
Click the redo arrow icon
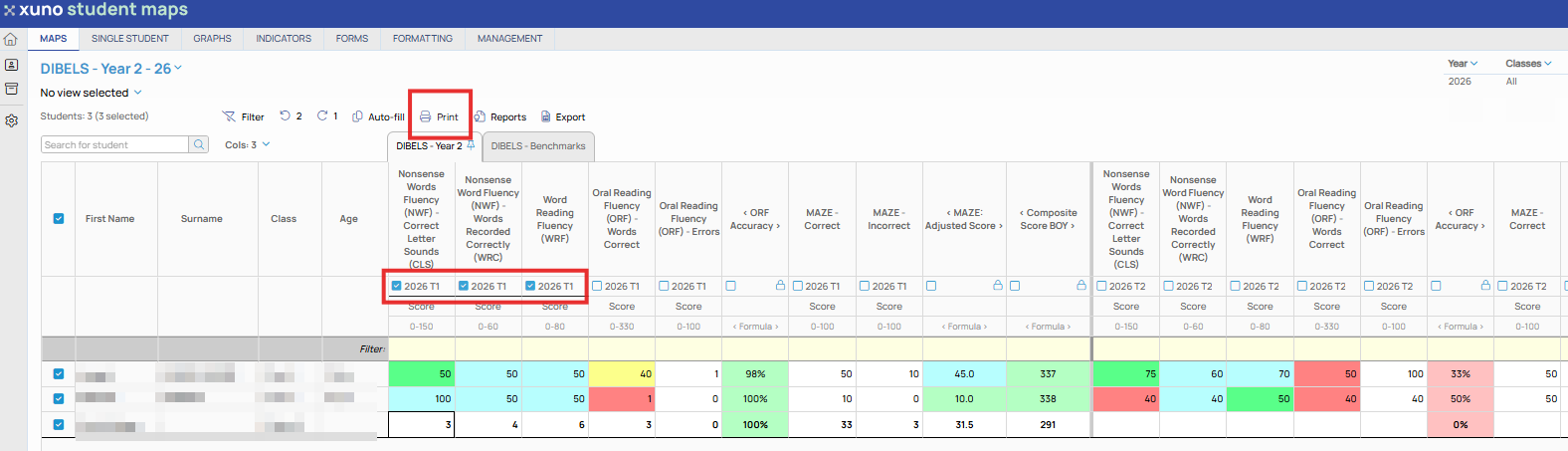[x=322, y=115]
